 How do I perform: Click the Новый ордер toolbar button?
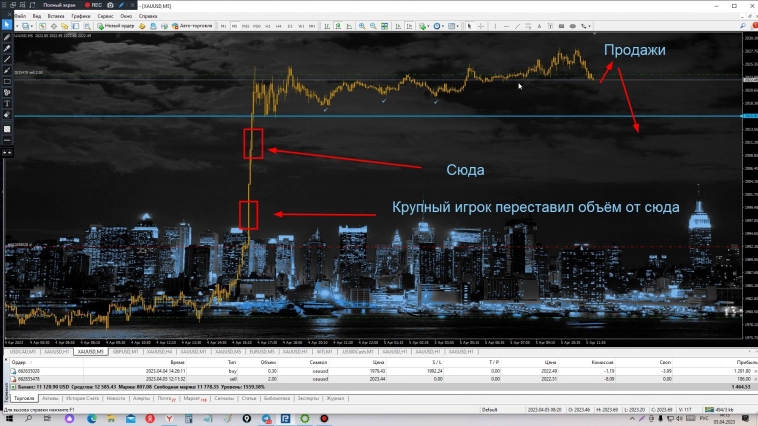pos(116,26)
